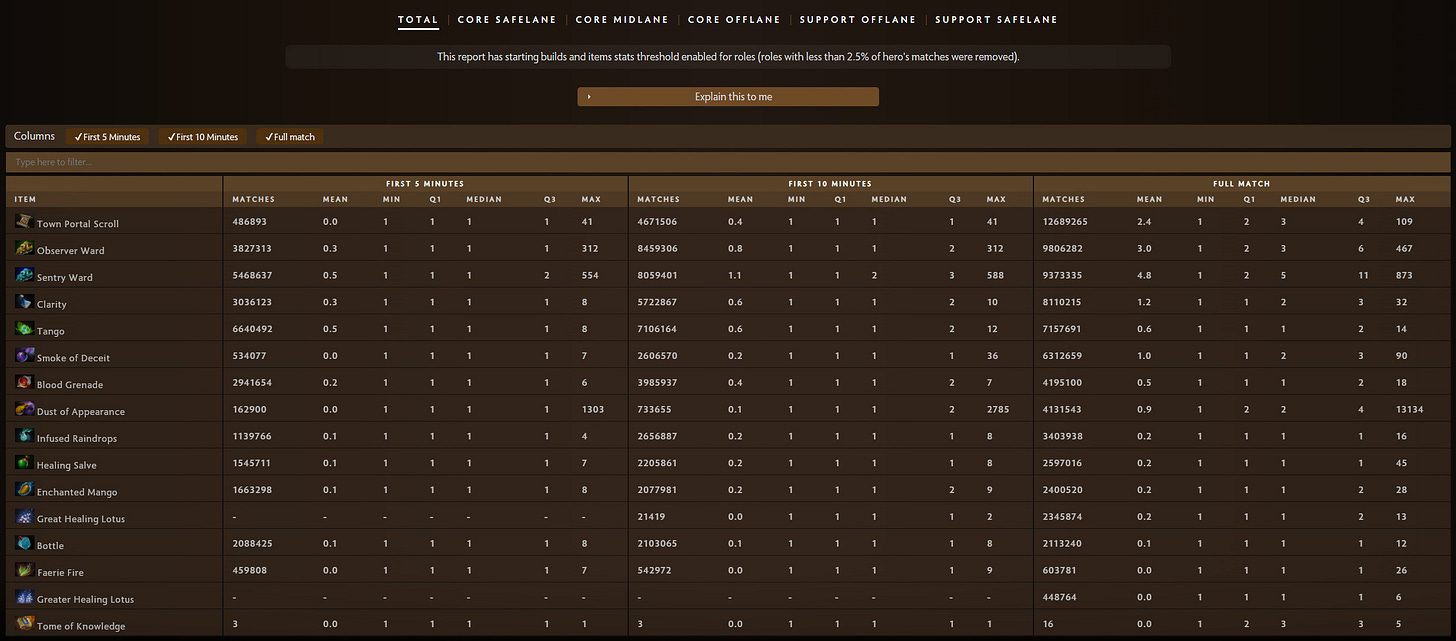Switch to the Support Safelane tab

tap(996, 19)
